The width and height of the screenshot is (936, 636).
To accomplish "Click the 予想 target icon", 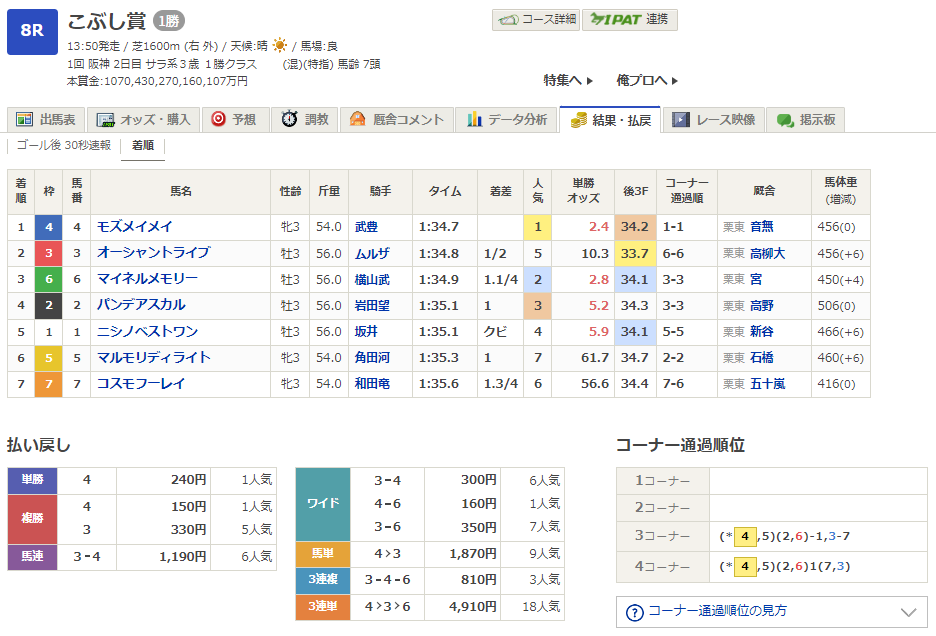I will (219, 120).
